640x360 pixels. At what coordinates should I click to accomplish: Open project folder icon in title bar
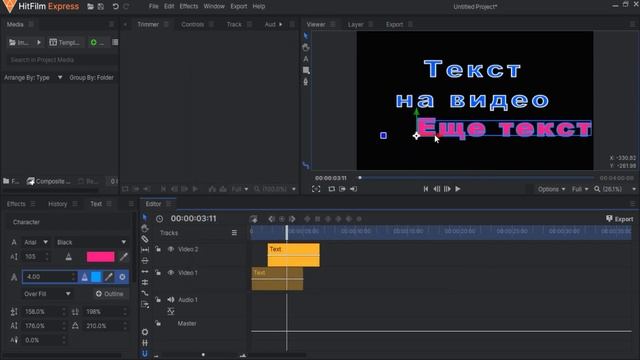point(90,7)
